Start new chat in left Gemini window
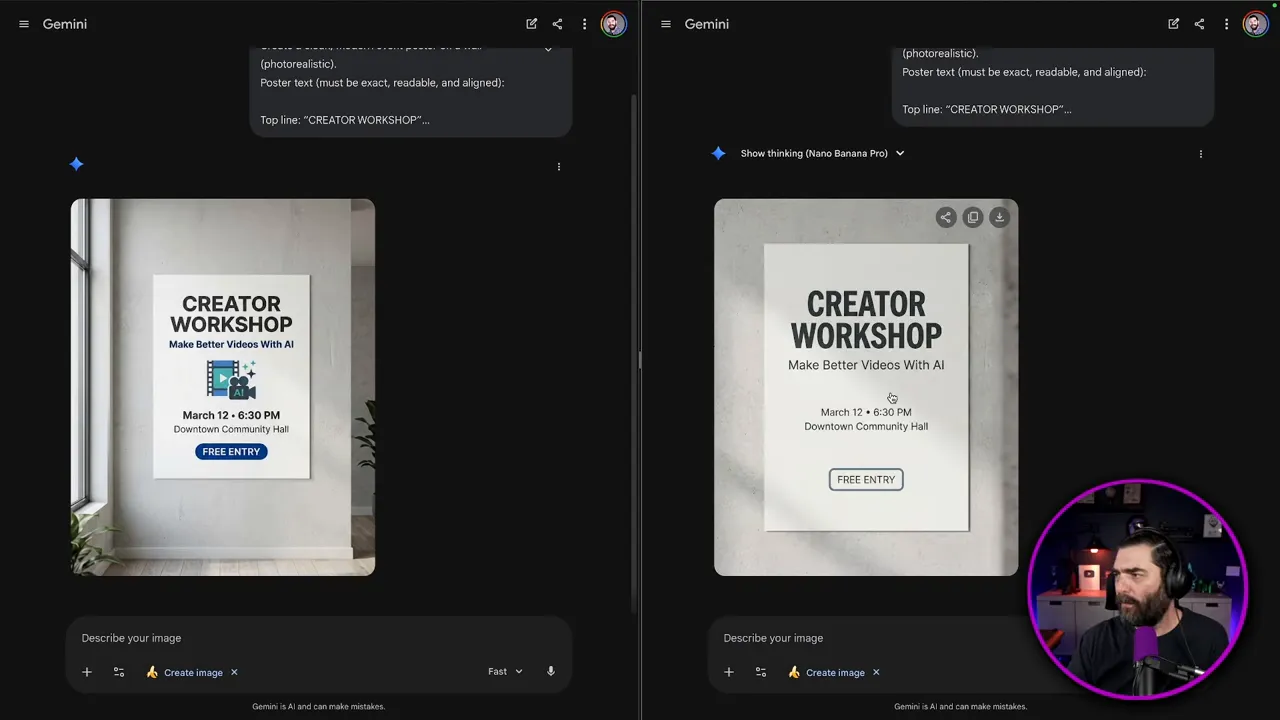 coord(531,24)
